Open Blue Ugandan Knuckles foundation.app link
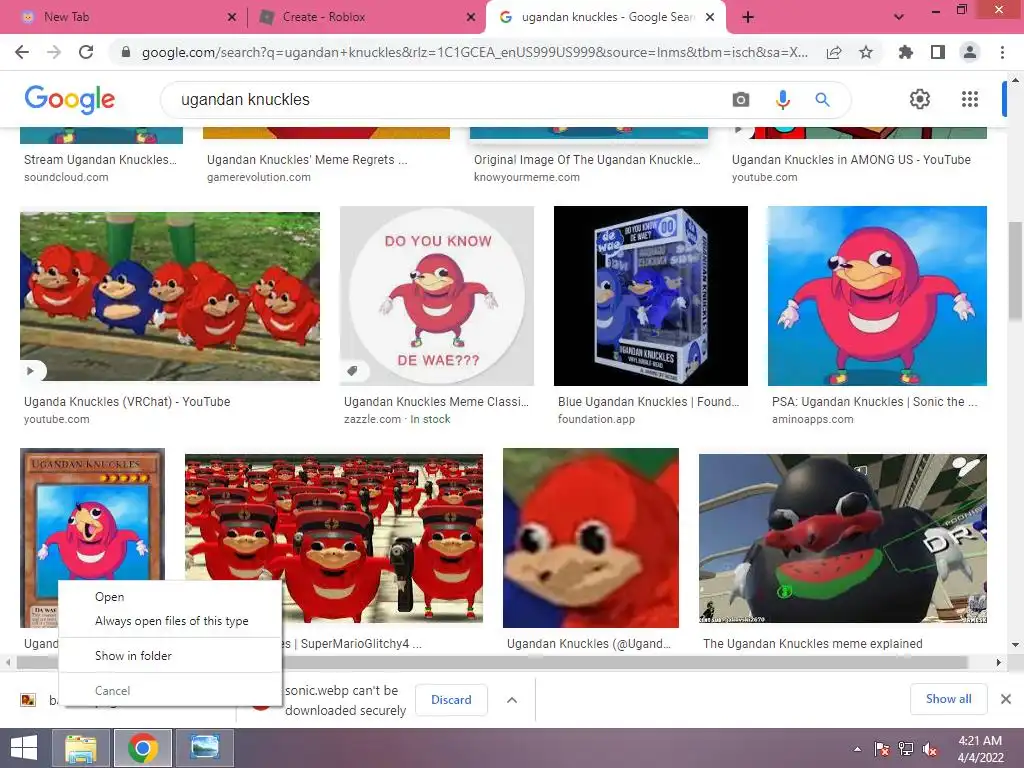The image size is (1024, 768). point(648,402)
